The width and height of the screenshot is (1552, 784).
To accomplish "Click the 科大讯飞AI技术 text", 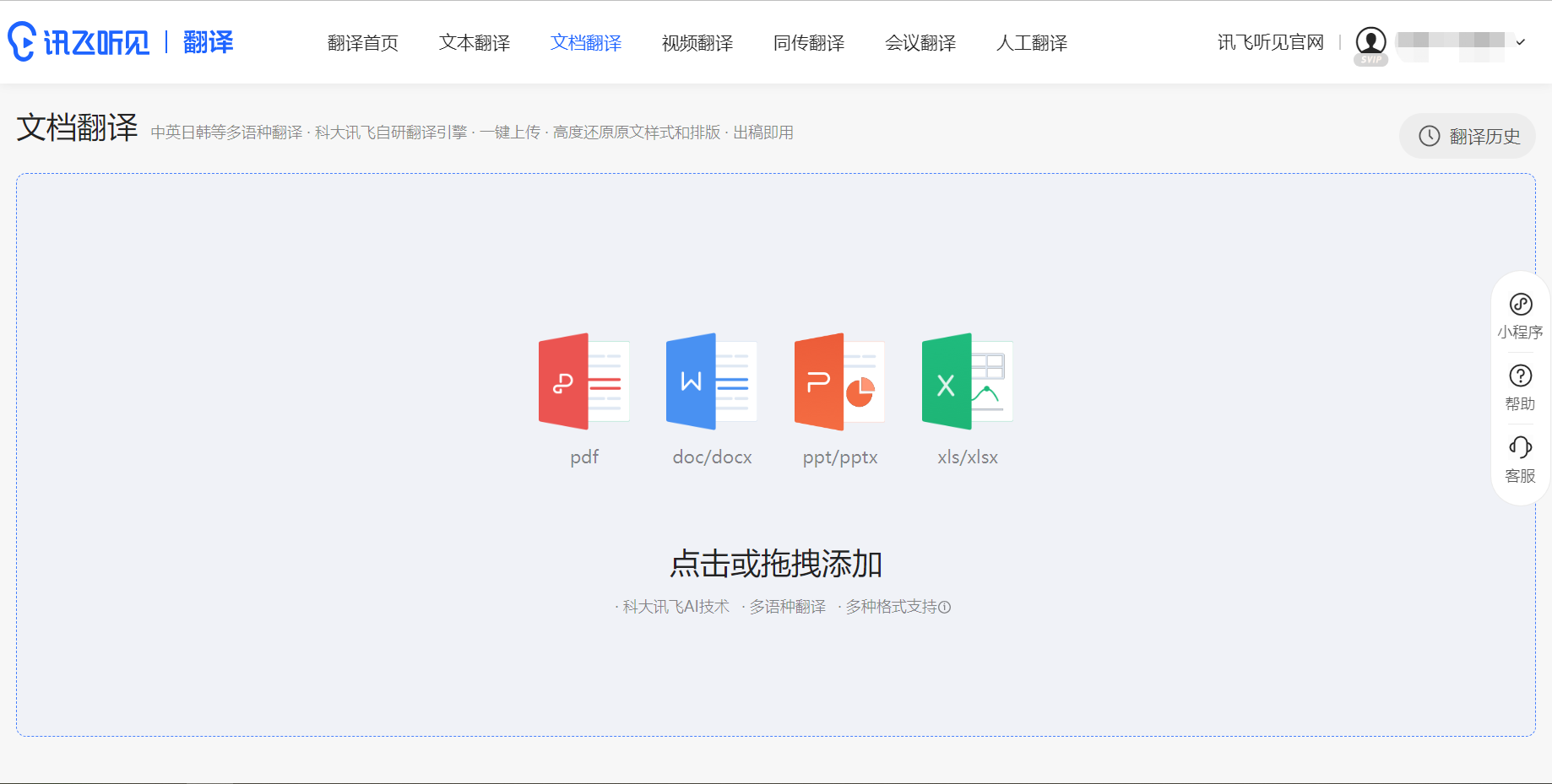I will [x=676, y=607].
